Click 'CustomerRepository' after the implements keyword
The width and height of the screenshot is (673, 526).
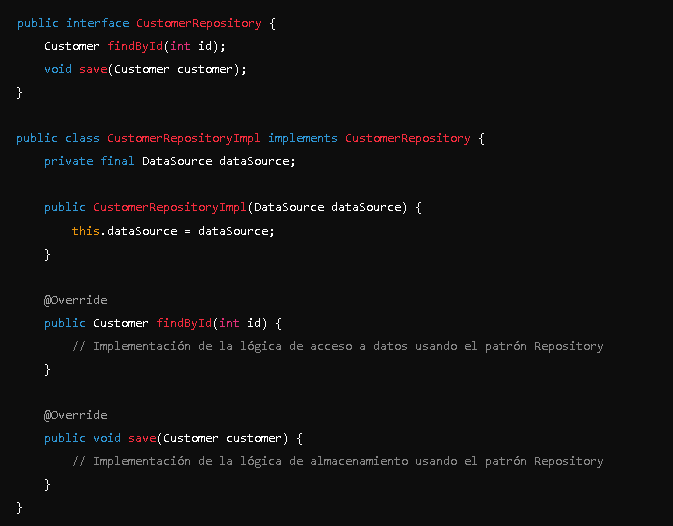point(408,139)
